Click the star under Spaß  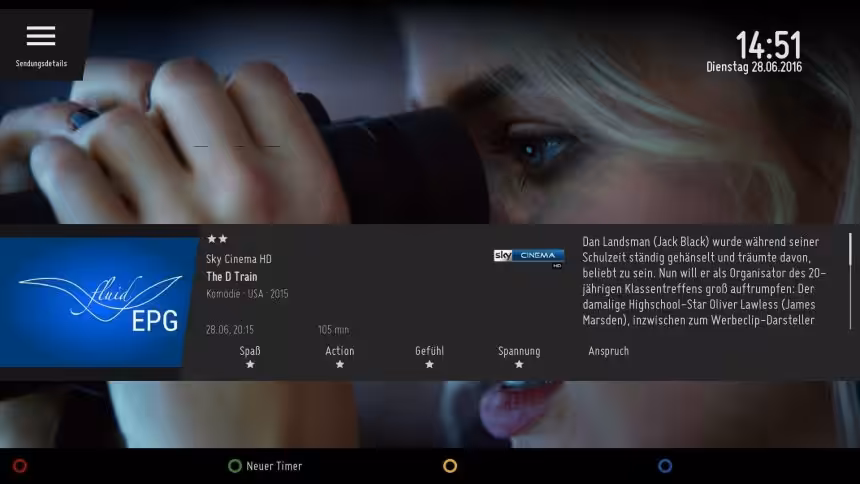point(250,365)
